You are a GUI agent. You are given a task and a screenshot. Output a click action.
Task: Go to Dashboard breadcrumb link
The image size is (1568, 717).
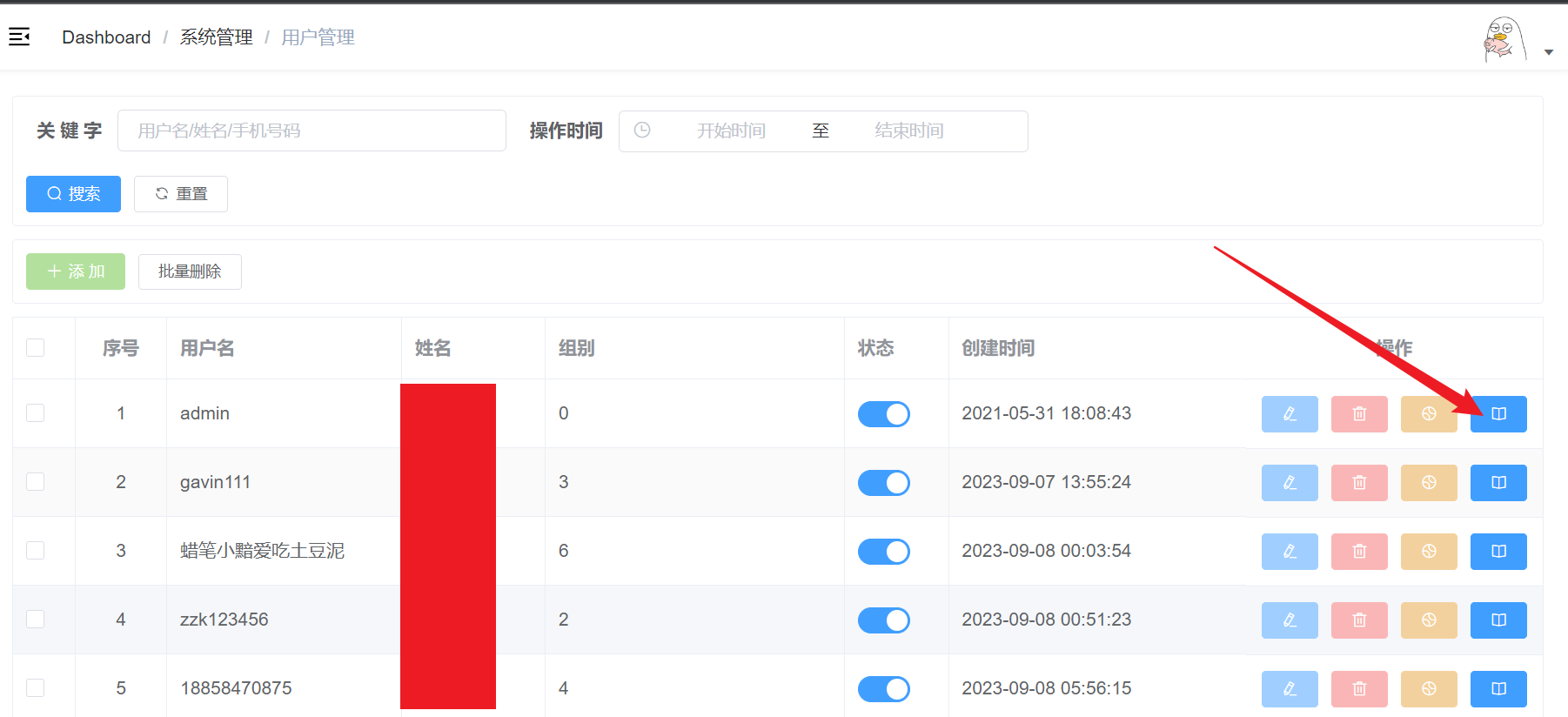[x=106, y=37]
